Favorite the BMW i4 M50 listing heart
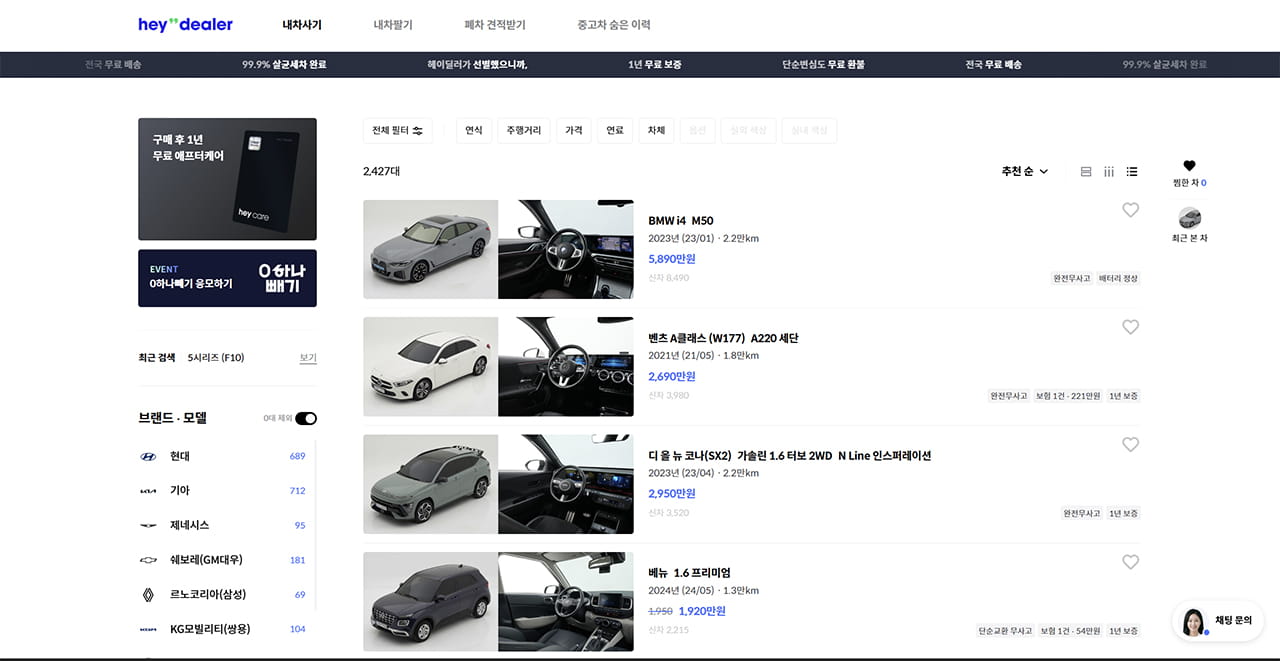 1131,210
